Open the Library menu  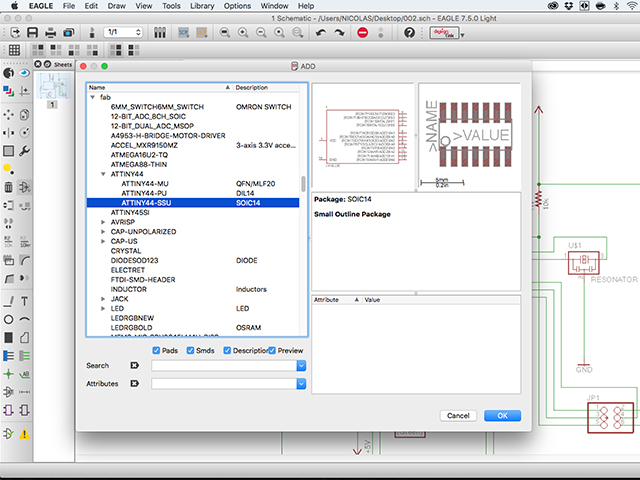pos(202,6)
